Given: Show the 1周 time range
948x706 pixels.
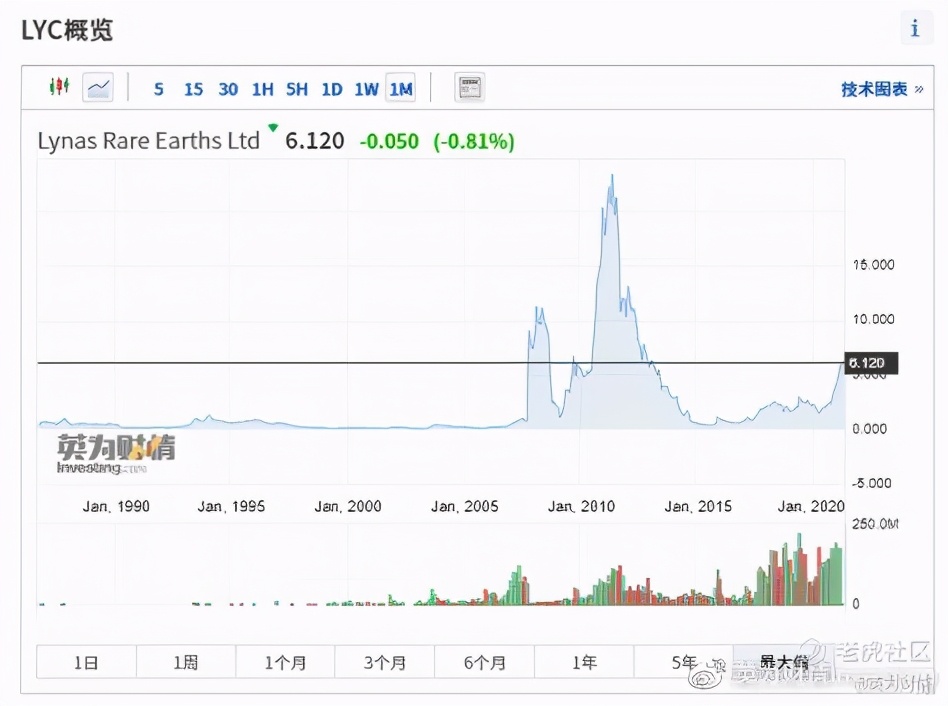Looking at the screenshot, I should pos(185,662).
